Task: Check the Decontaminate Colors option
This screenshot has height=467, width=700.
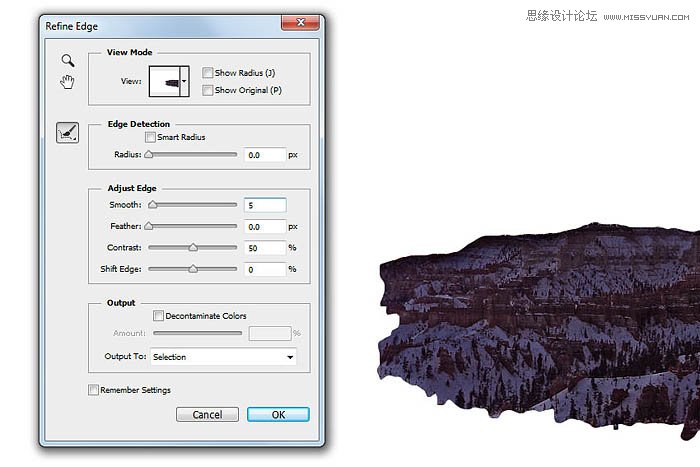Action: [x=159, y=316]
